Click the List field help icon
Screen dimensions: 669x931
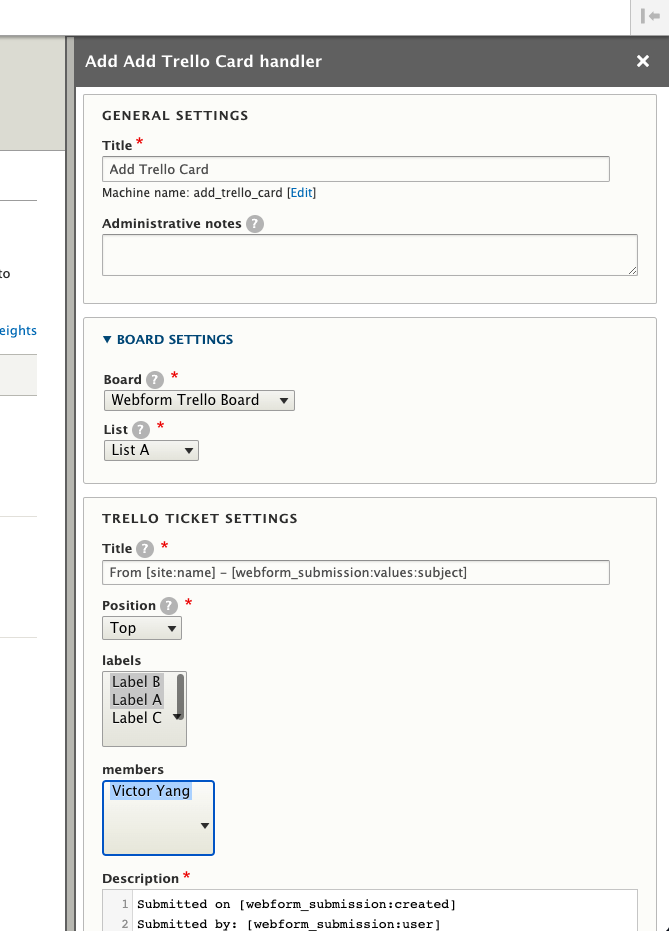pyautogui.click(x=139, y=430)
